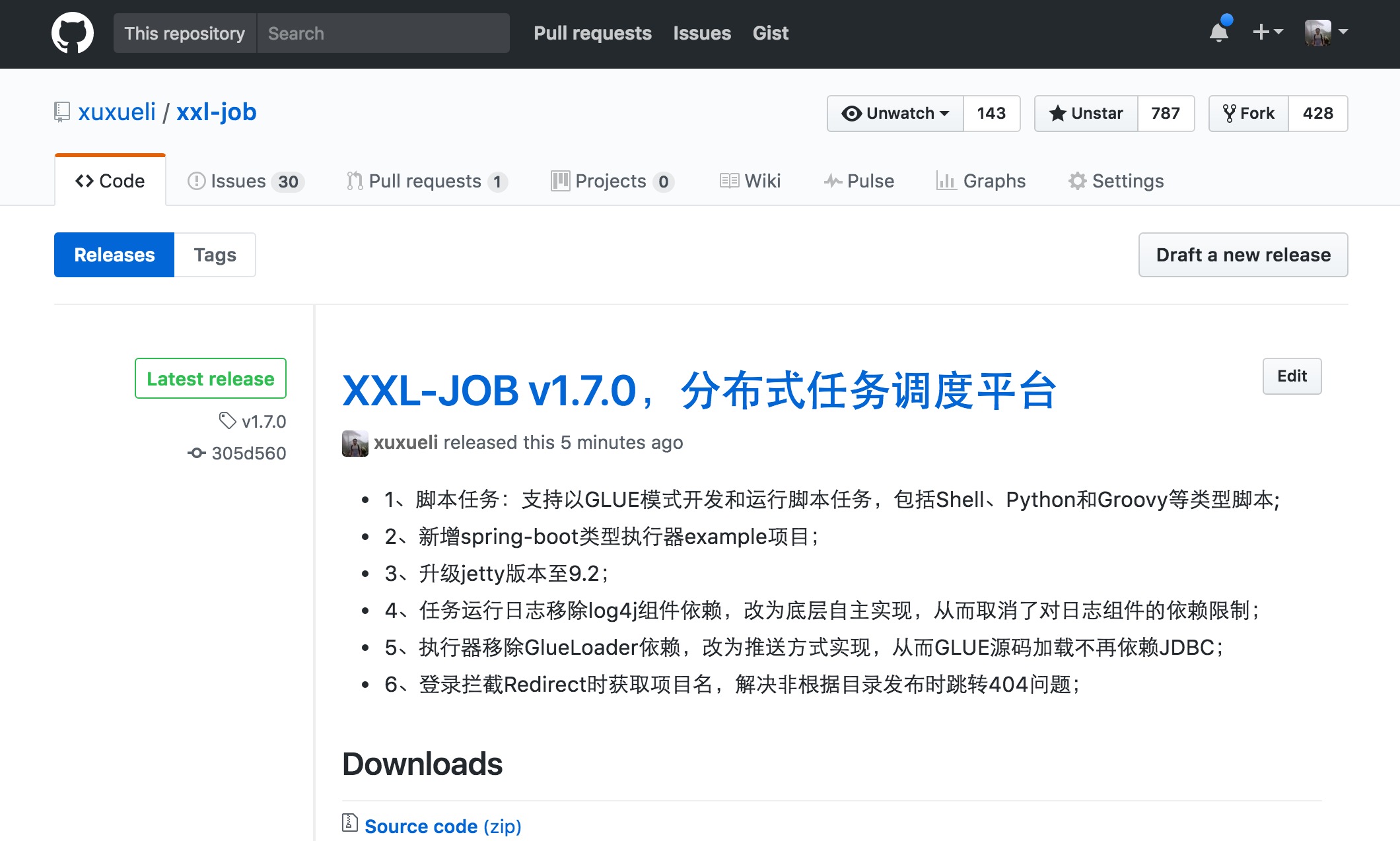The height and width of the screenshot is (841, 1400).
Task: Switch to the repository Pull requests tab
Action: (x=427, y=181)
